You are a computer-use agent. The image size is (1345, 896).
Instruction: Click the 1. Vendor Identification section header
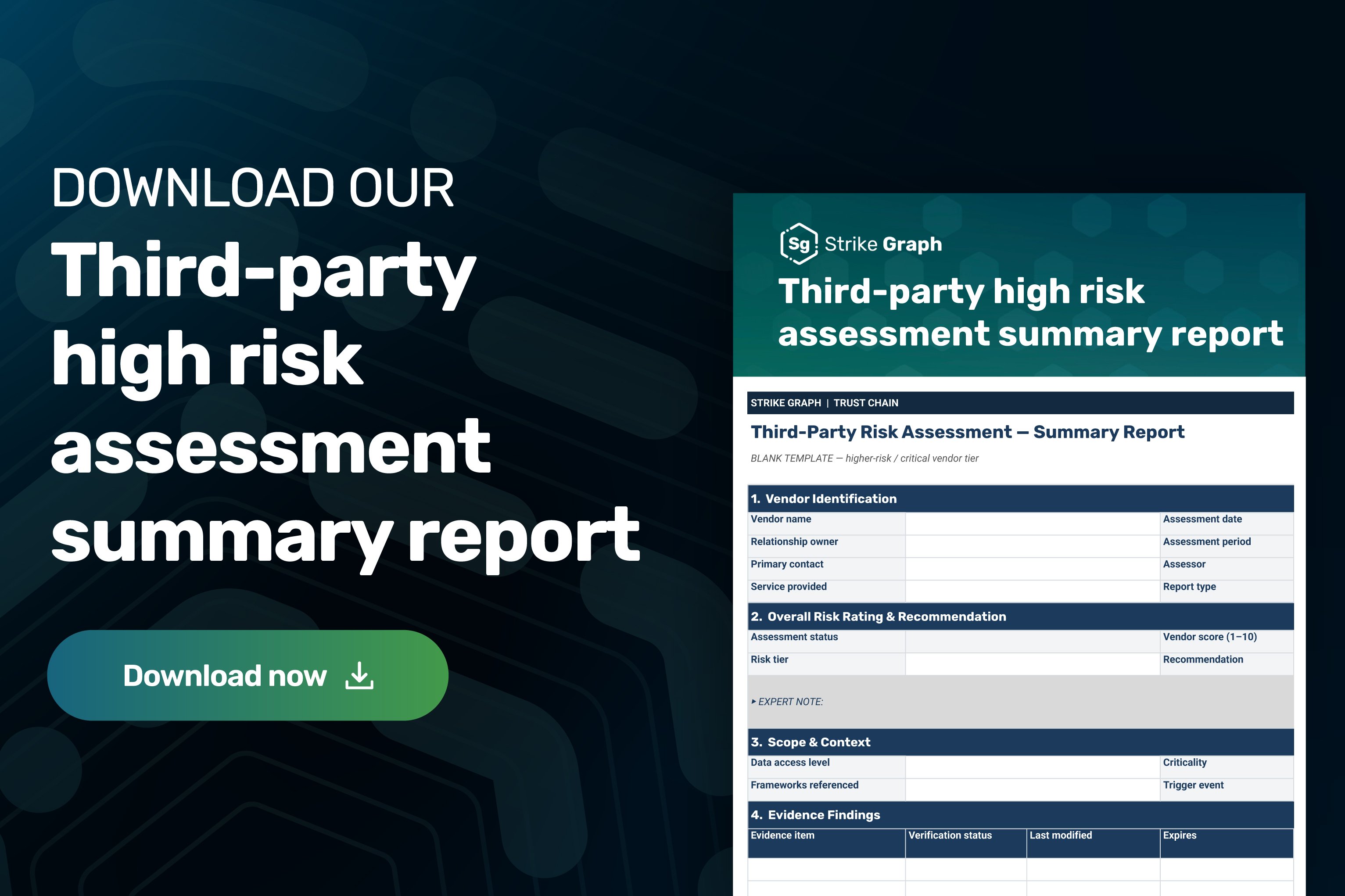point(1020,499)
